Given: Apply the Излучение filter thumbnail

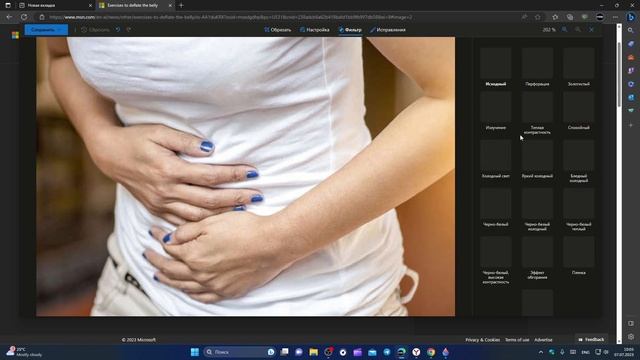Looking at the screenshot, I should tap(496, 107).
